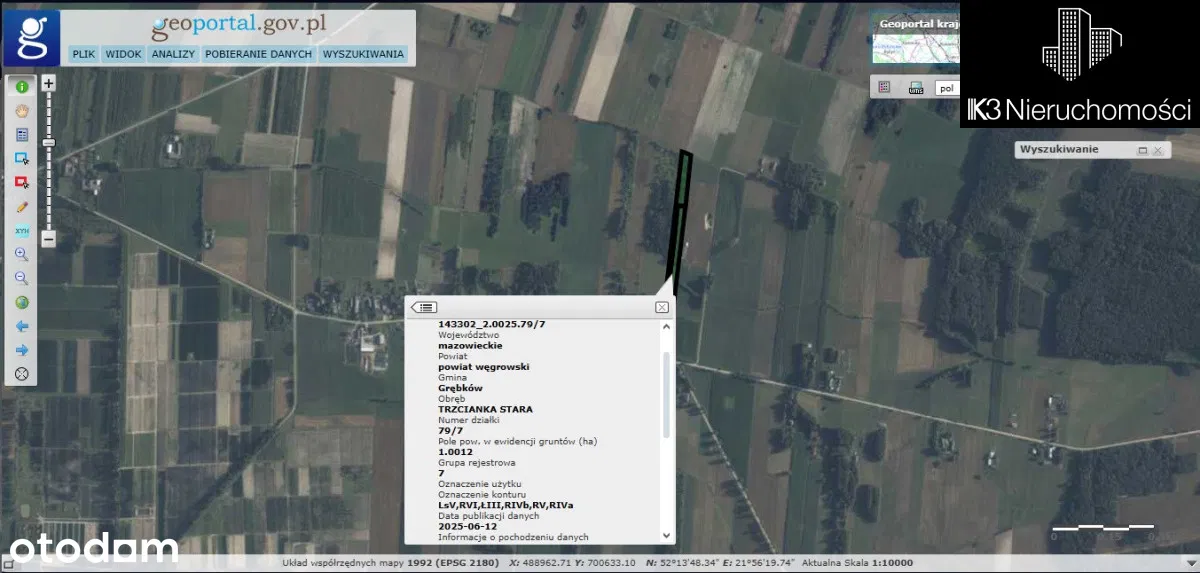The image size is (1200, 573).
Task: Close the parcel information popup
Action: point(661,307)
